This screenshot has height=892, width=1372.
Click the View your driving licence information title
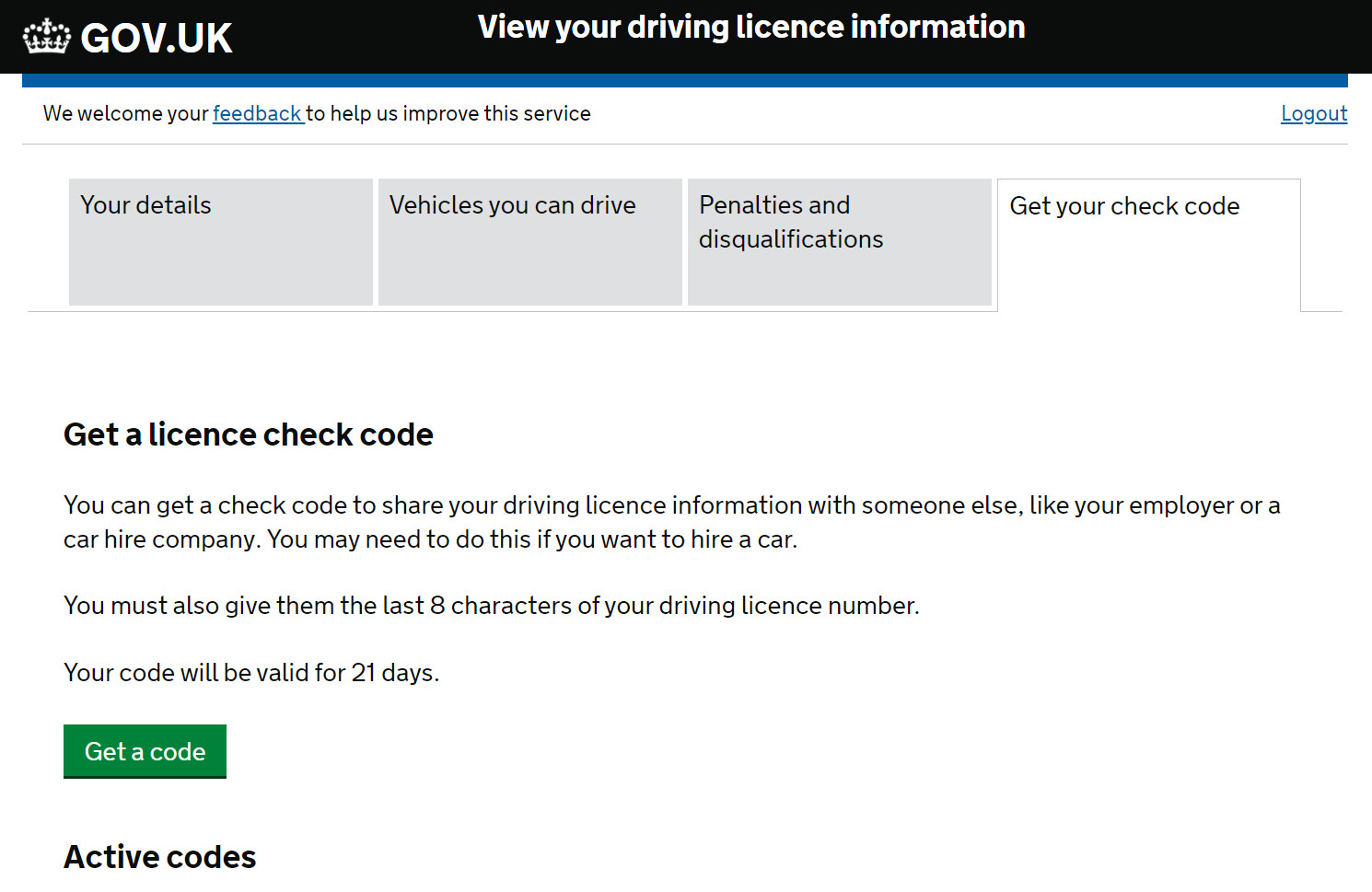pos(750,27)
